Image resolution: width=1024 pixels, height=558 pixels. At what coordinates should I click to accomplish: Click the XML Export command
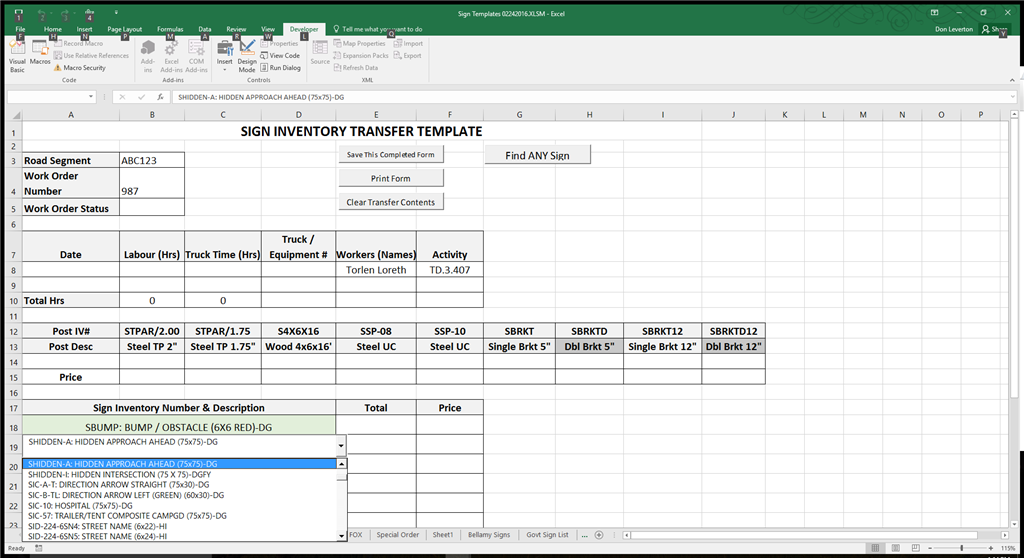point(408,56)
